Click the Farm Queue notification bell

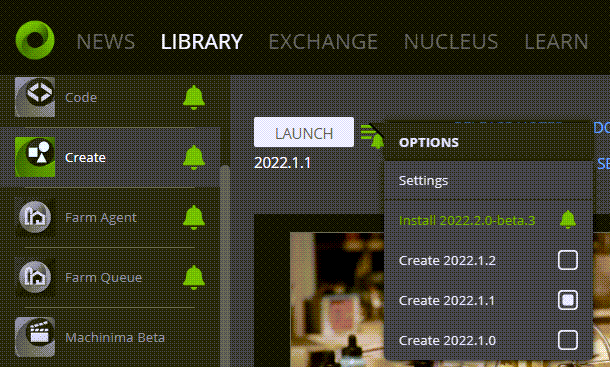pos(194,277)
